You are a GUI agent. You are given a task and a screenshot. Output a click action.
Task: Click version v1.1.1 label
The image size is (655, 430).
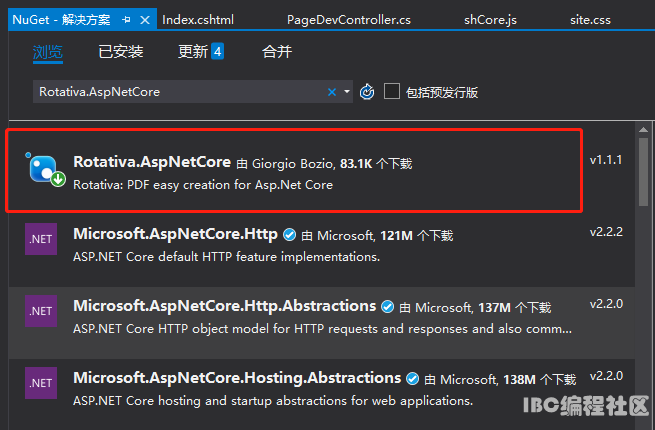click(606, 160)
